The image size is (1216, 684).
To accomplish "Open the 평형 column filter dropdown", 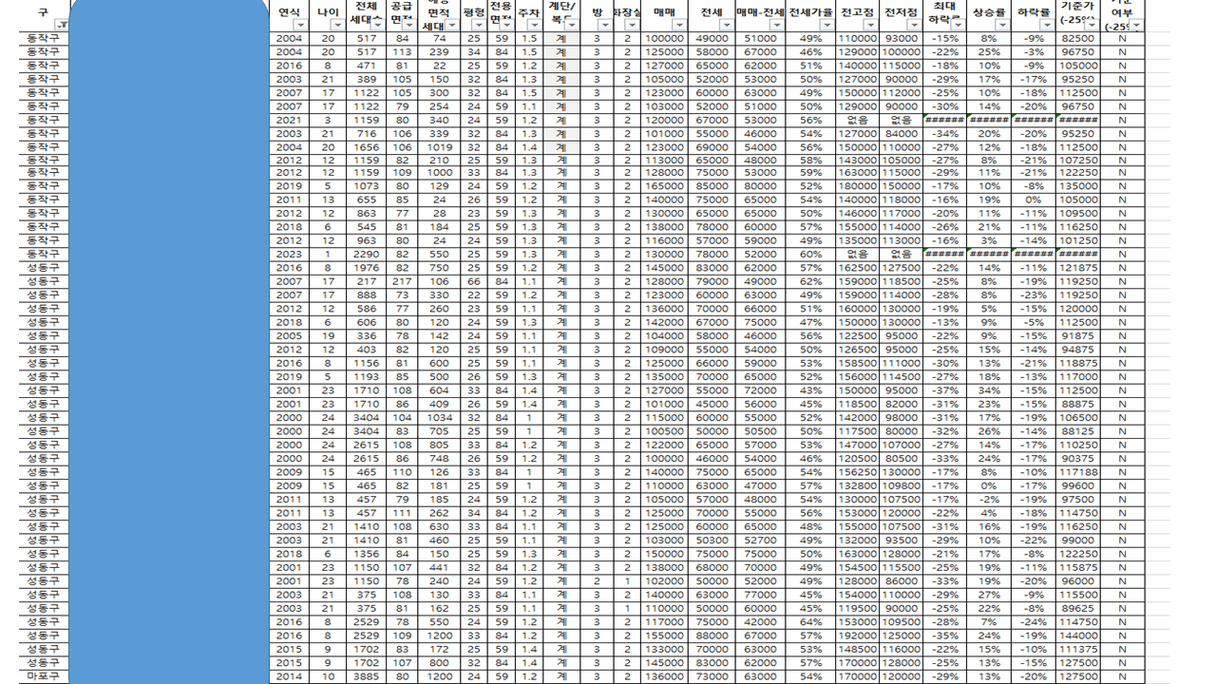I will [x=477, y=25].
